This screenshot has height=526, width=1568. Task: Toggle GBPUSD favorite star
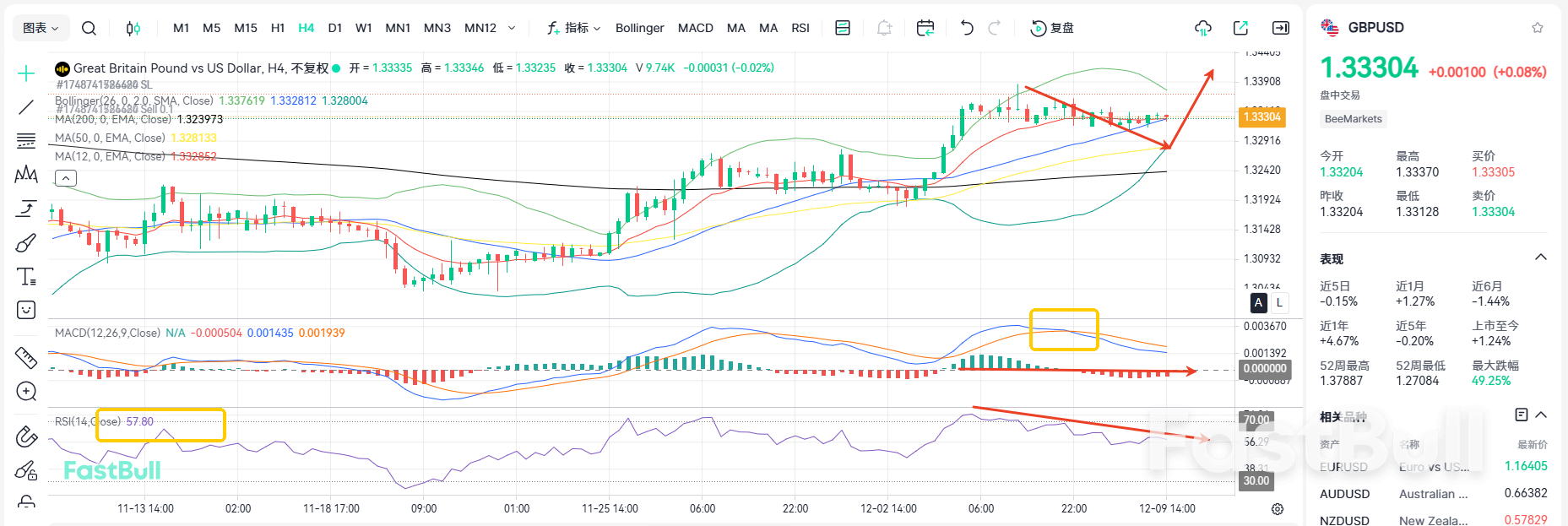(1538, 28)
